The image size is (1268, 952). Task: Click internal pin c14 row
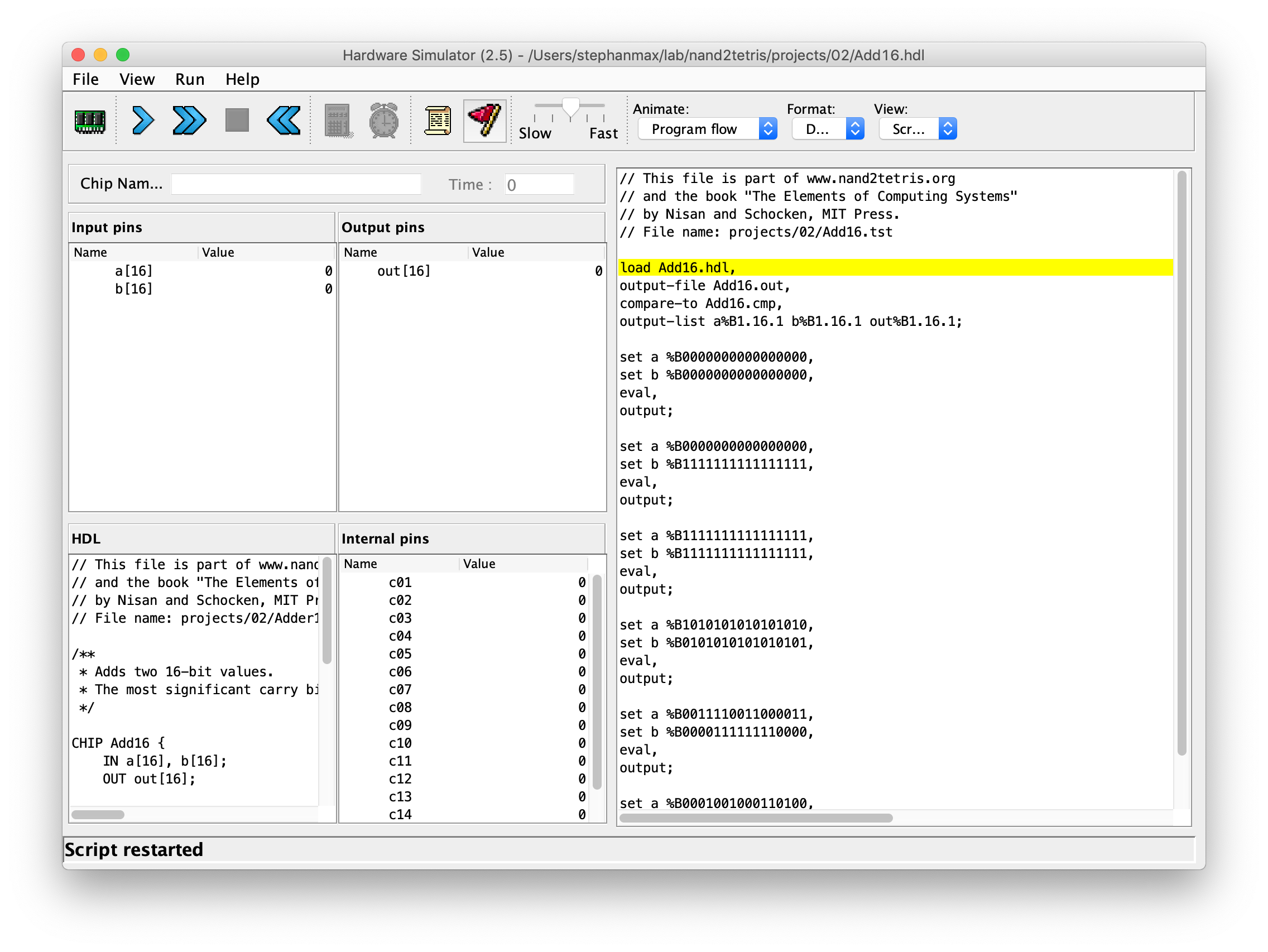coord(464,815)
